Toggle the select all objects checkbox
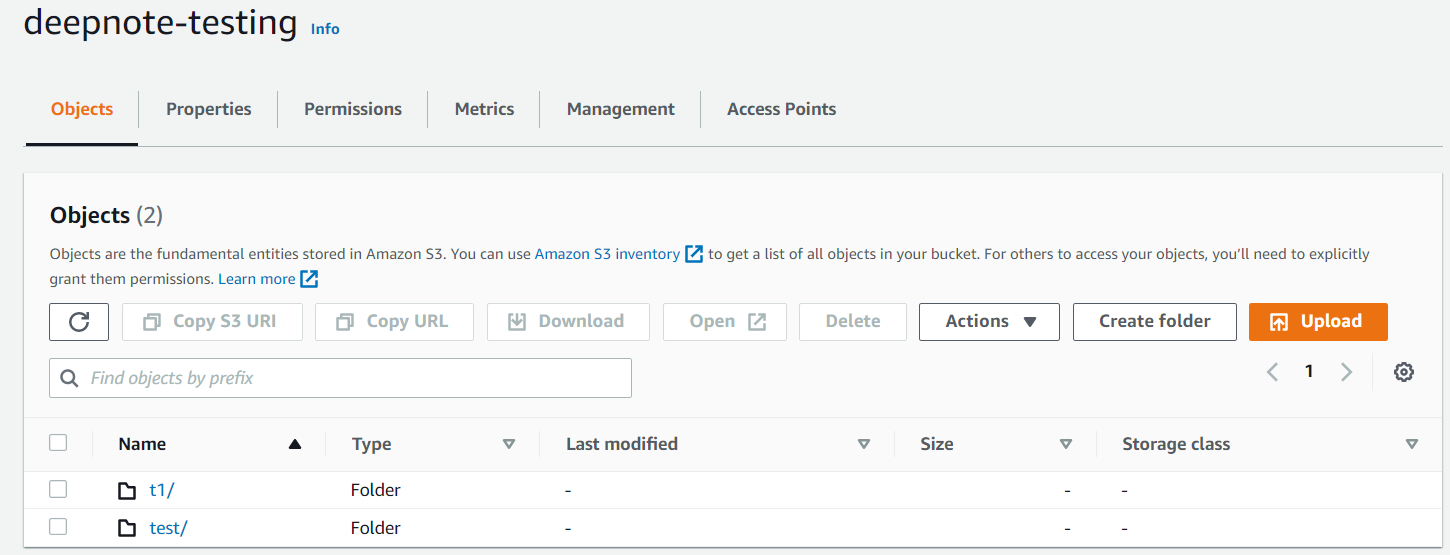This screenshot has height=555, width=1450. [58, 443]
